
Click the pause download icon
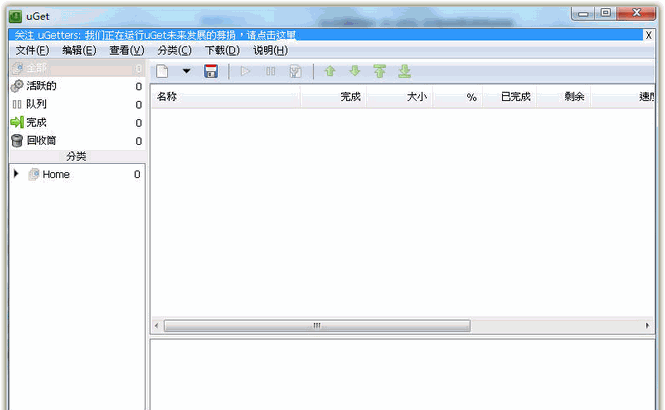point(271,71)
